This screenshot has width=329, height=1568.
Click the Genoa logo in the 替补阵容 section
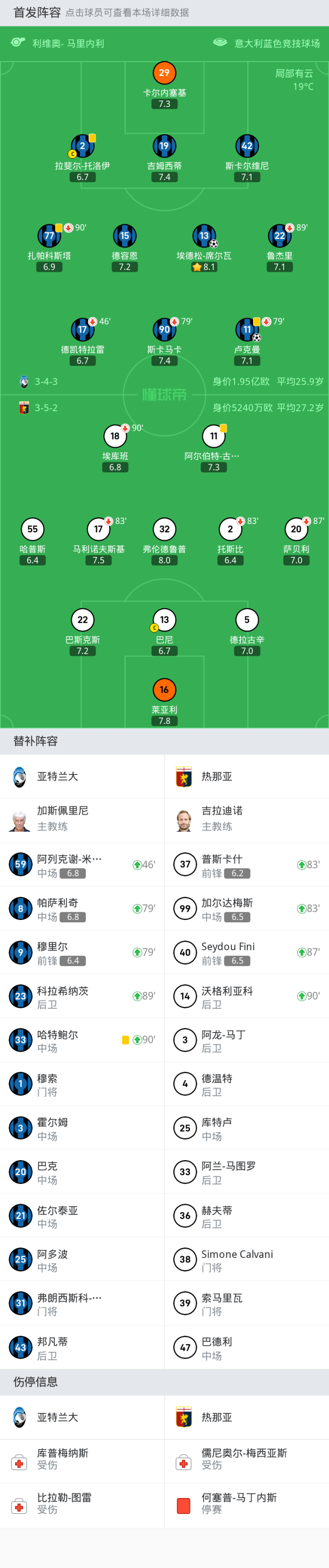click(184, 777)
